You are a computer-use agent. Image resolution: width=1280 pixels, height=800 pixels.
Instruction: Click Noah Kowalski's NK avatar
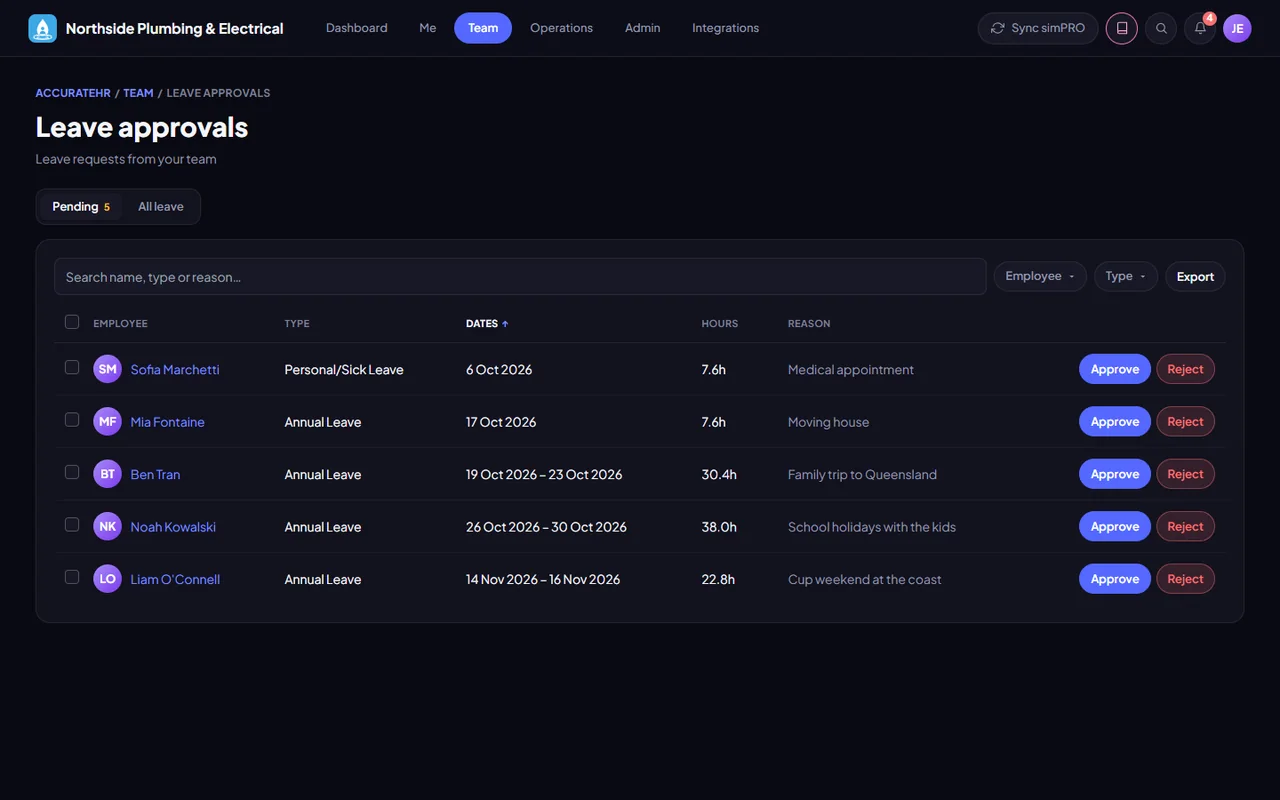click(107, 527)
